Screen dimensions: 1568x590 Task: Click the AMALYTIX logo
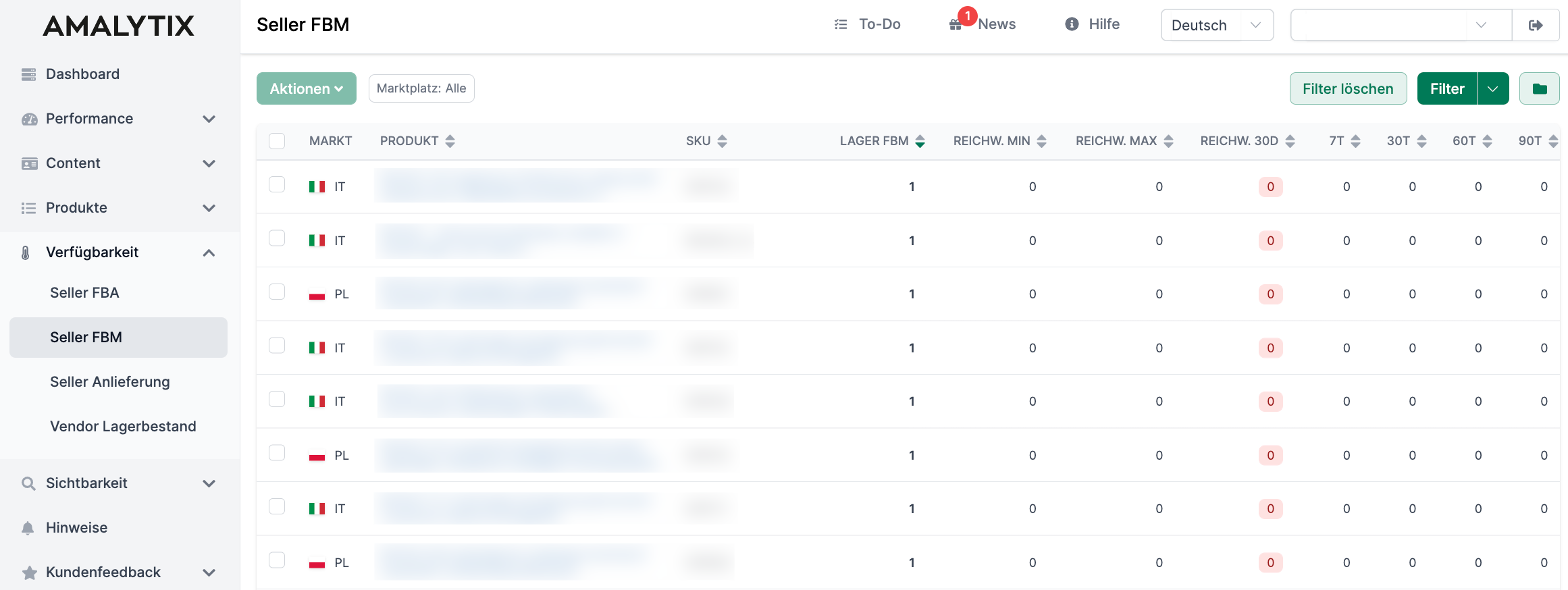(x=119, y=26)
